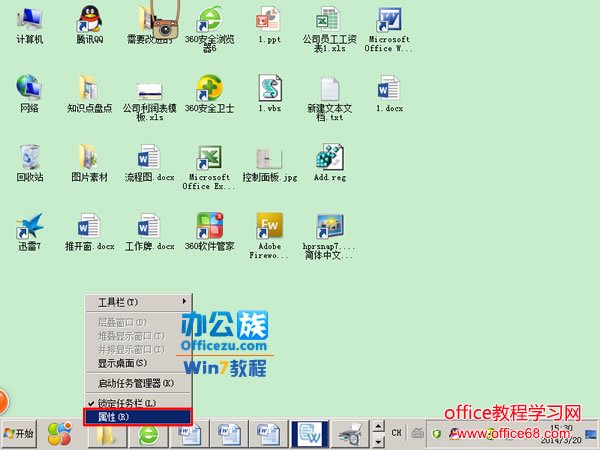The image size is (600, 450).
Task: Open the Microsoft Office Word shortcut
Action: [x=389, y=29]
